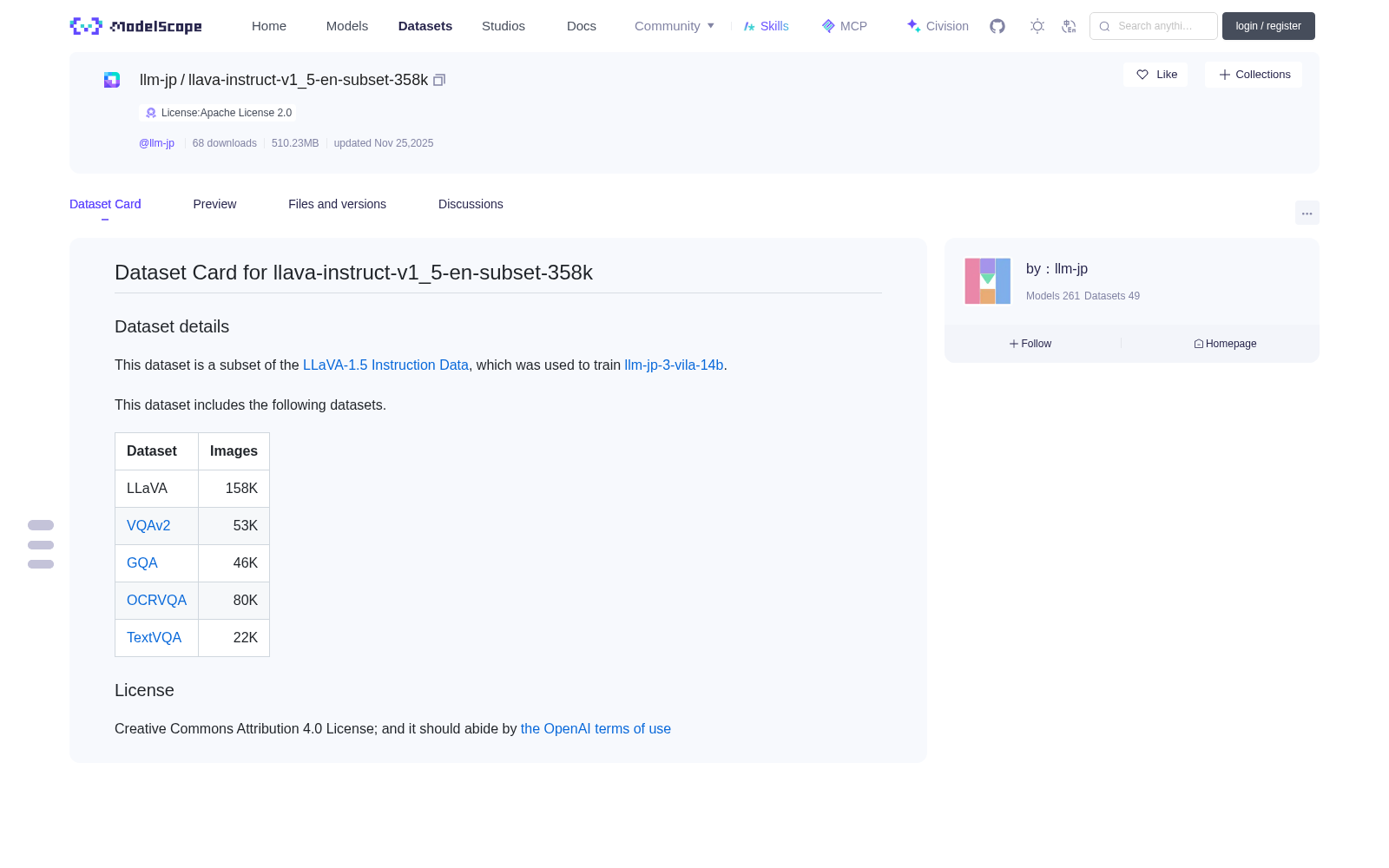Switch language with the translate icon

(1069, 26)
